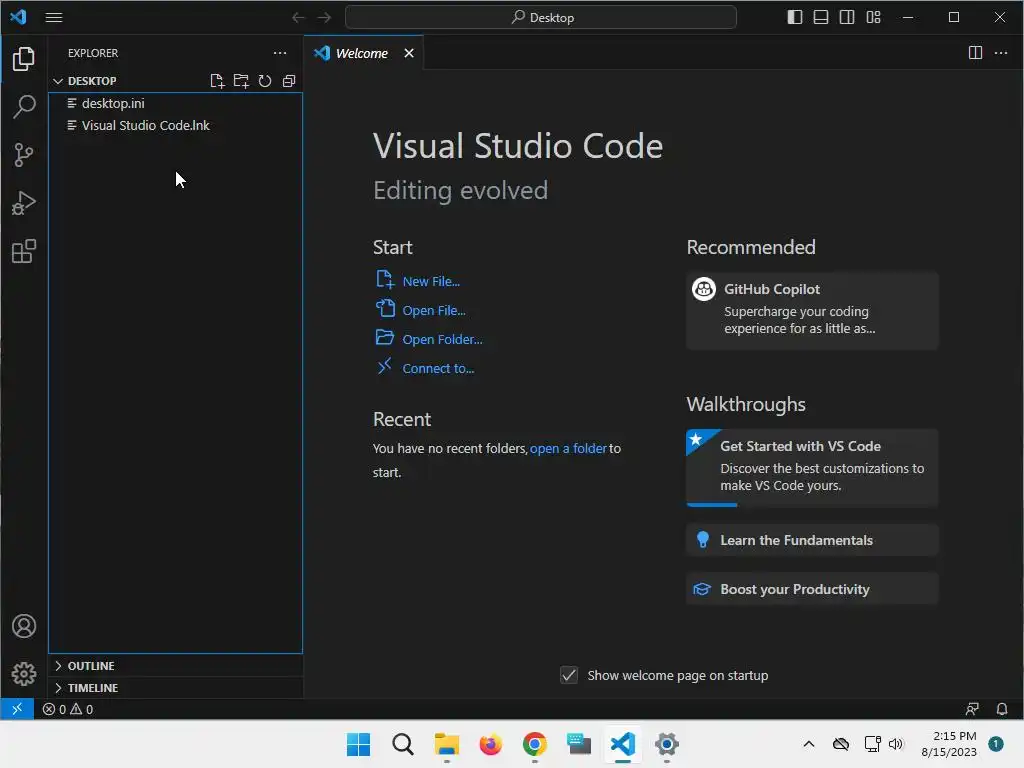Open Get Started with VS Code walkthrough
The image size is (1024, 768).
(x=812, y=468)
